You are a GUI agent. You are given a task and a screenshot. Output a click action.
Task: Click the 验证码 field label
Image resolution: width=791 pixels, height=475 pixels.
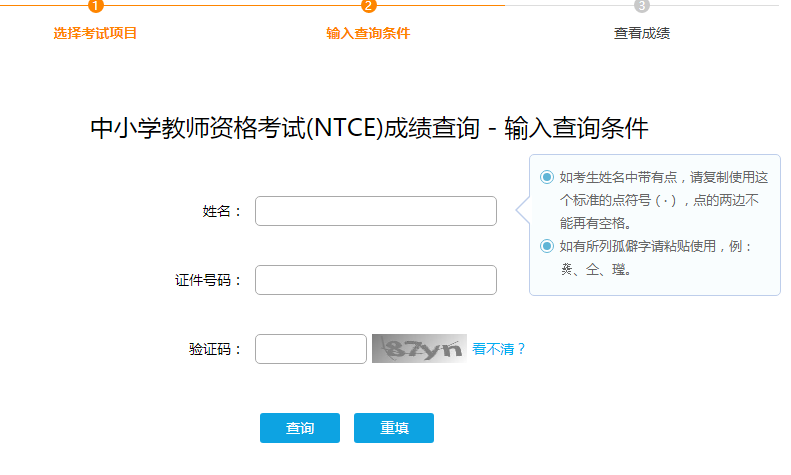pyautogui.click(x=215, y=349)
